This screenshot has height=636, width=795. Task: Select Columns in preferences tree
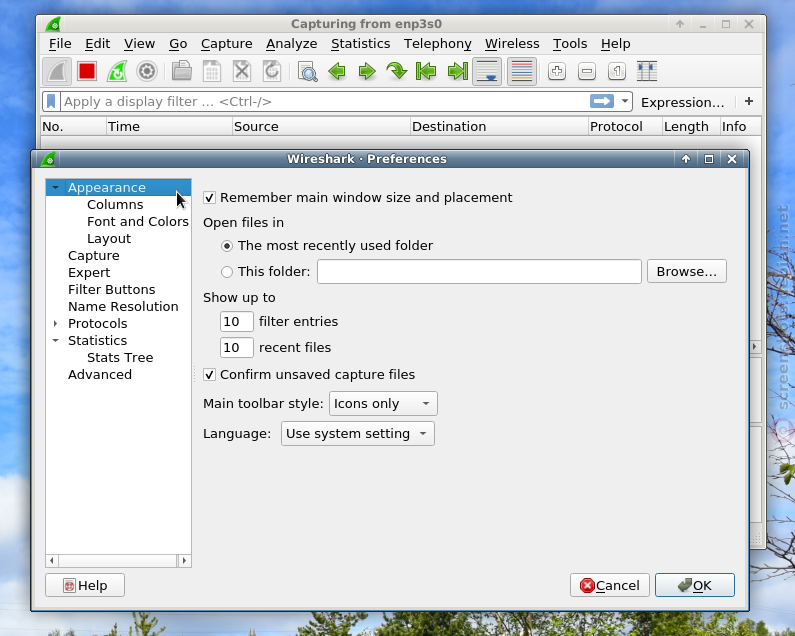coord(115,205)
